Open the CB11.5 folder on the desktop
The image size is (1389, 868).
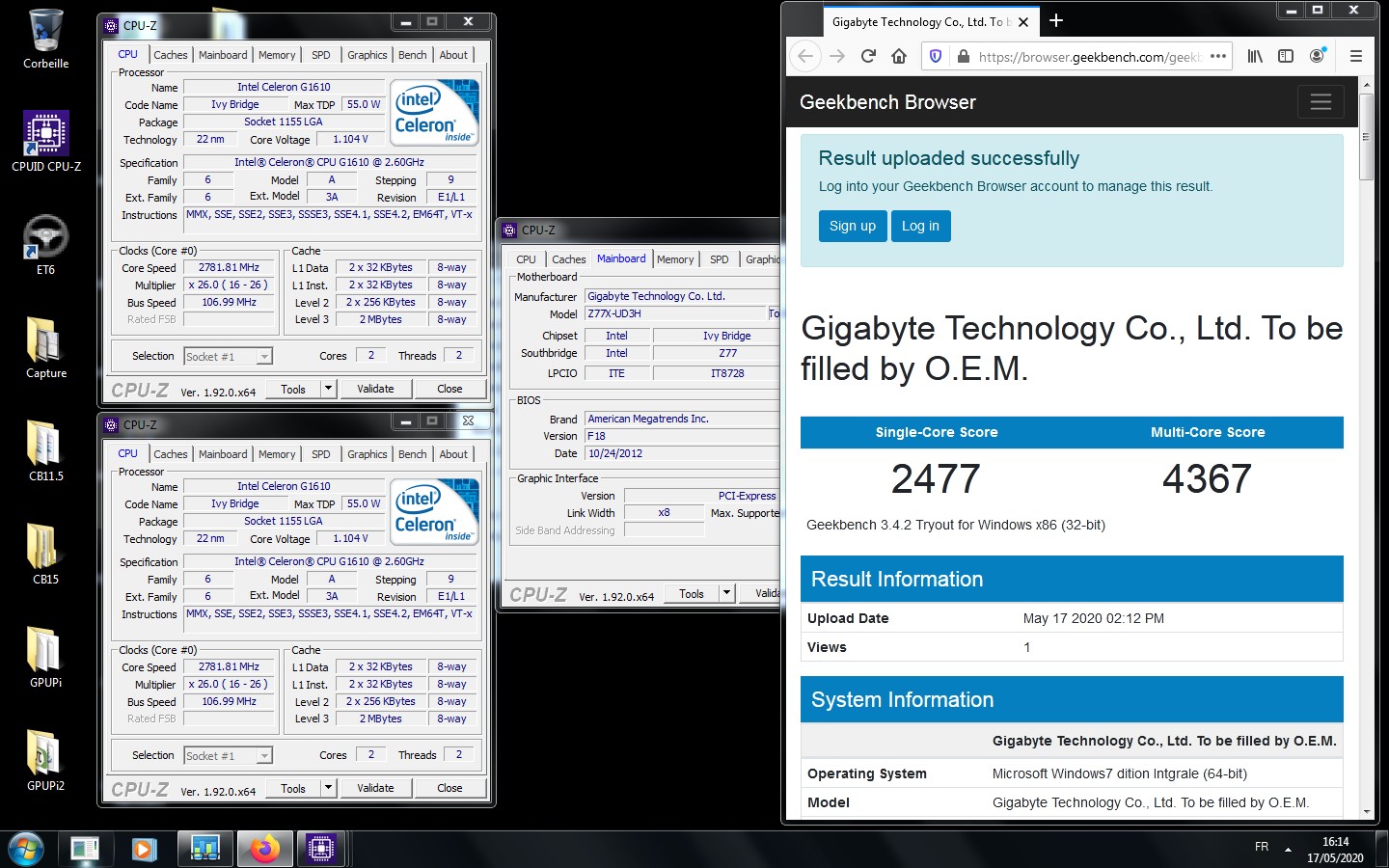click(45, 451)
